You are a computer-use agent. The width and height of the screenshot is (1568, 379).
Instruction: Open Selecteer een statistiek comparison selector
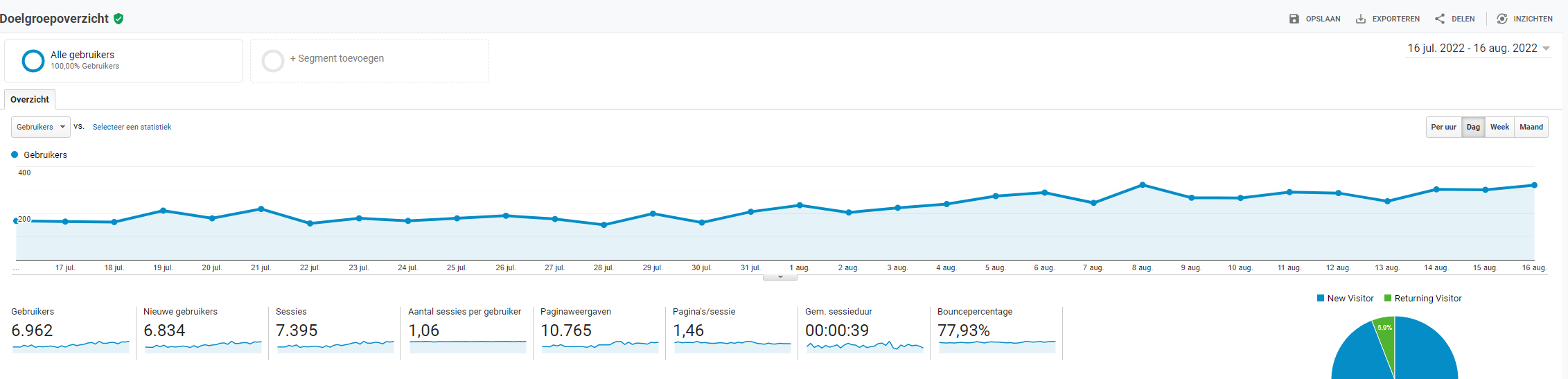coord(132,127)
